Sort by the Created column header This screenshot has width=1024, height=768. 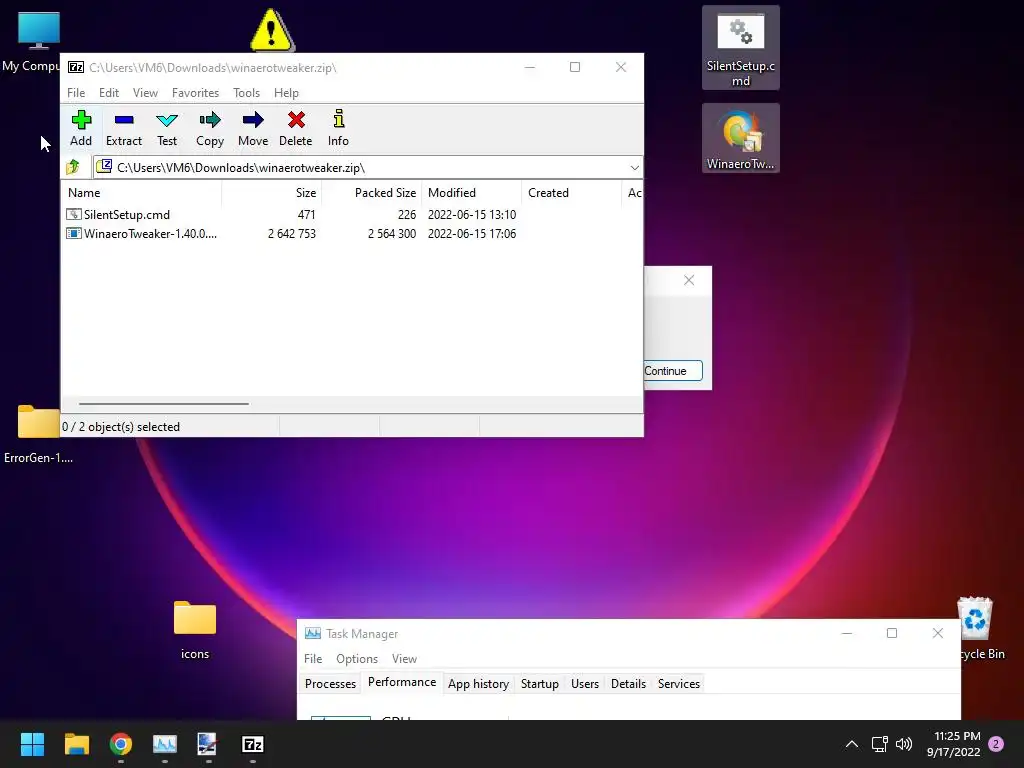[x=571, y=193]
